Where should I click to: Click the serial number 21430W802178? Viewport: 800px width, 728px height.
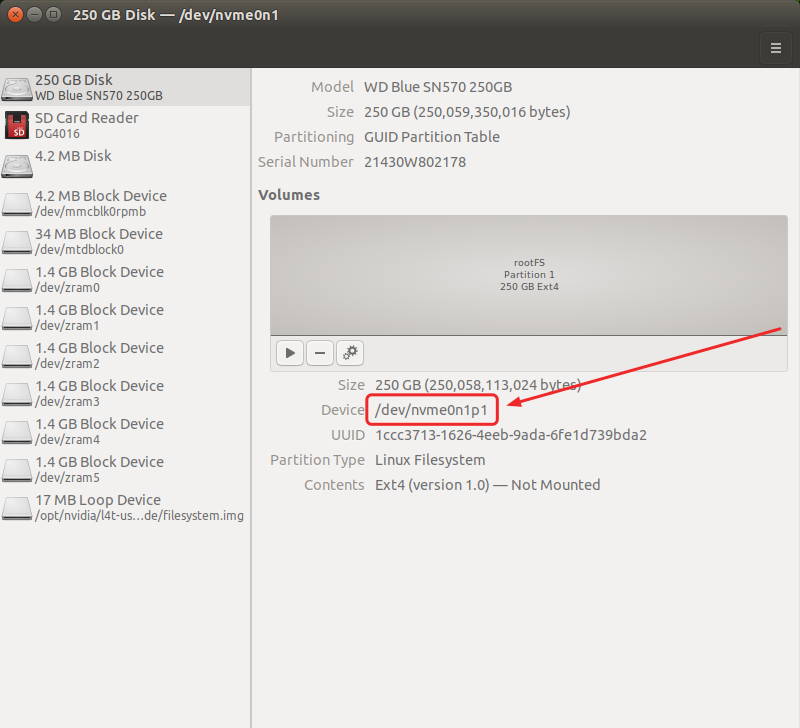[x=415, y=162]
